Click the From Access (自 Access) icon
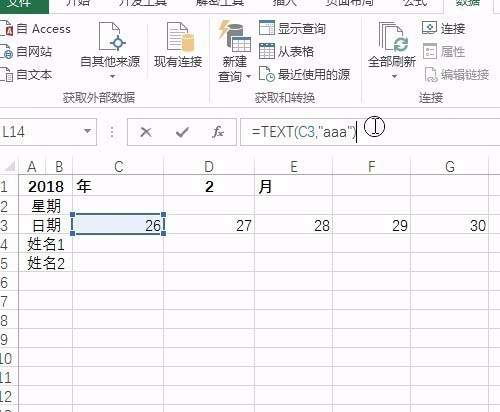Image resolution: width=500 pixels, height=412 pixels. [6, 29]
